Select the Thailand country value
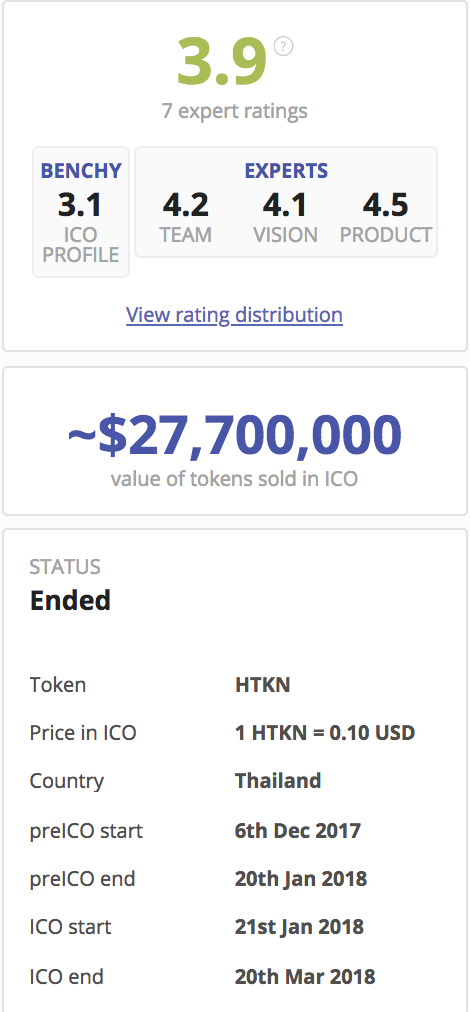The height and width of the screenshot is (1012, 470). pyautogui.click(x=278, y=781)
